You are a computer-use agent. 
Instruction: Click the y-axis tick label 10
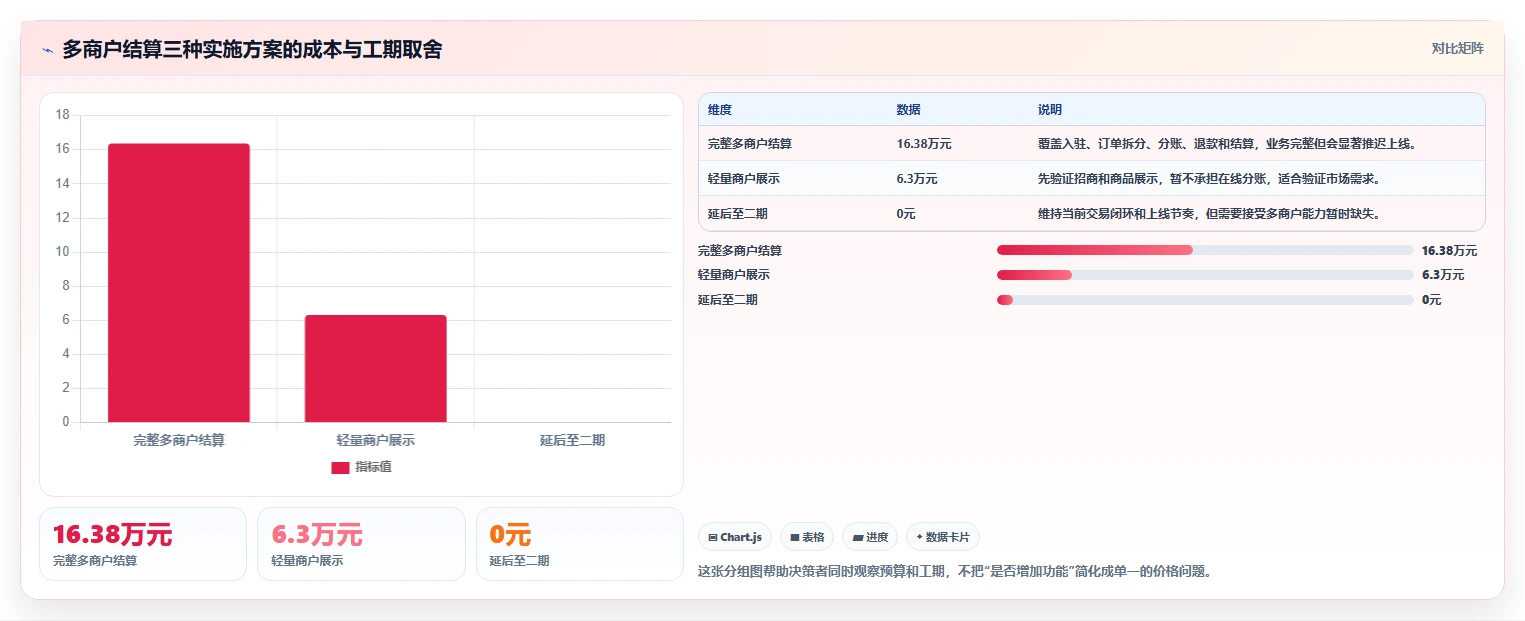tap(62, 251)
